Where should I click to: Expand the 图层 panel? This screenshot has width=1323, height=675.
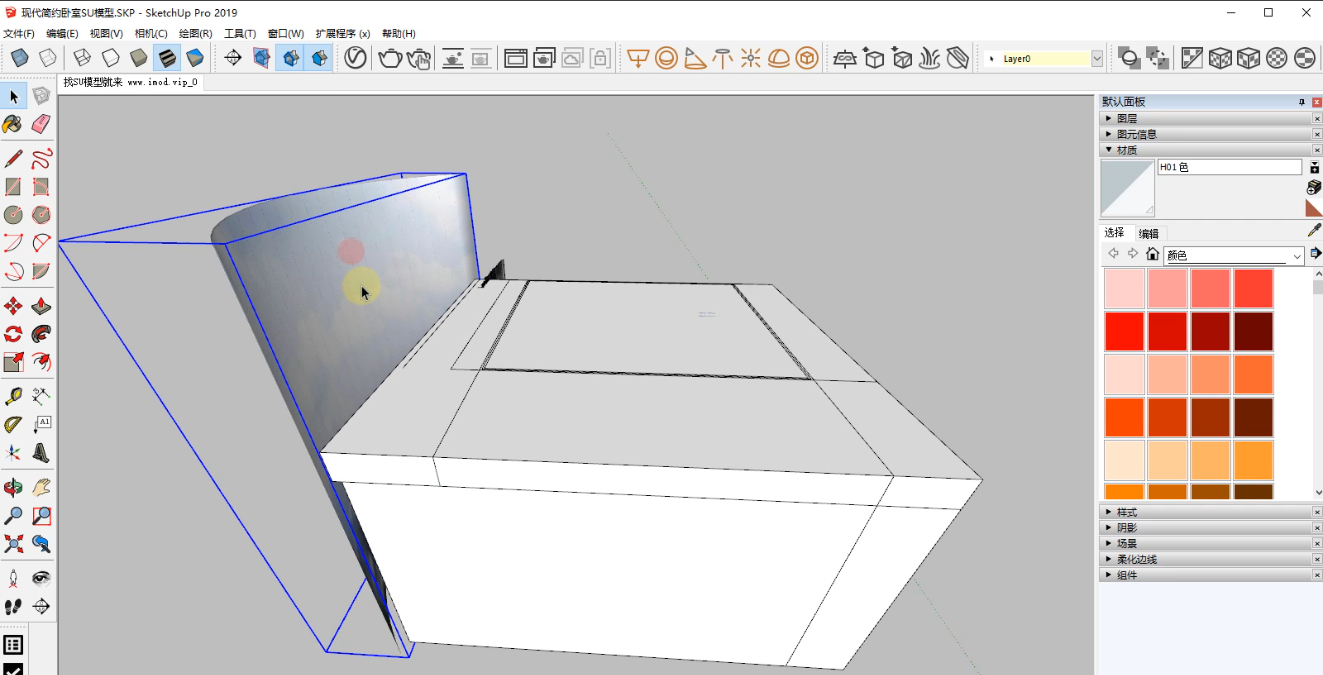(x=1108, y=118)
